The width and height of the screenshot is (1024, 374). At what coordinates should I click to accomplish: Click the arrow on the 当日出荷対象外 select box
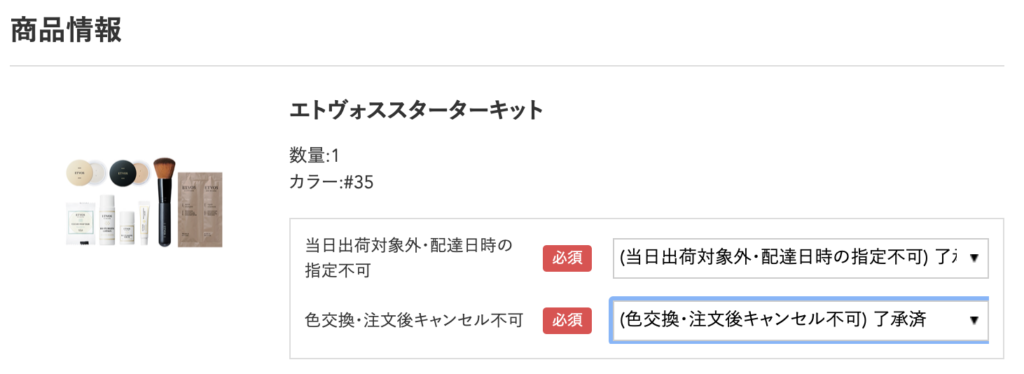[974, 258]
